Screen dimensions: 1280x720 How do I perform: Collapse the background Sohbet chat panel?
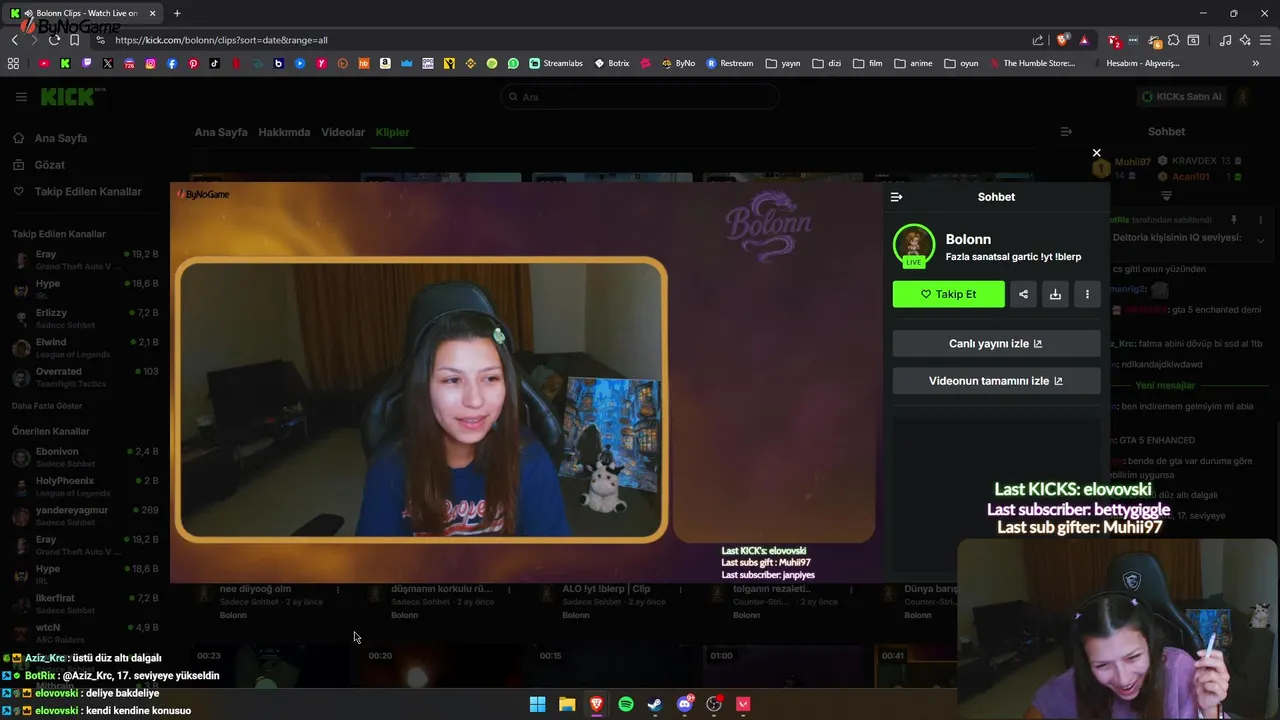coord(1066,131)
